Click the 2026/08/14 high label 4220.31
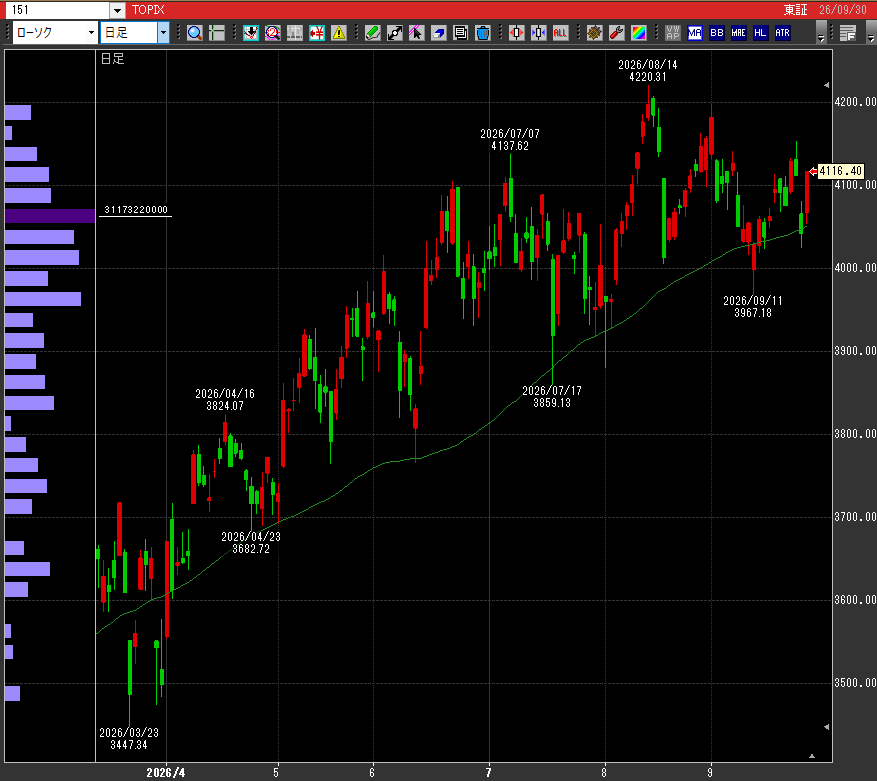 coord(648,71)
